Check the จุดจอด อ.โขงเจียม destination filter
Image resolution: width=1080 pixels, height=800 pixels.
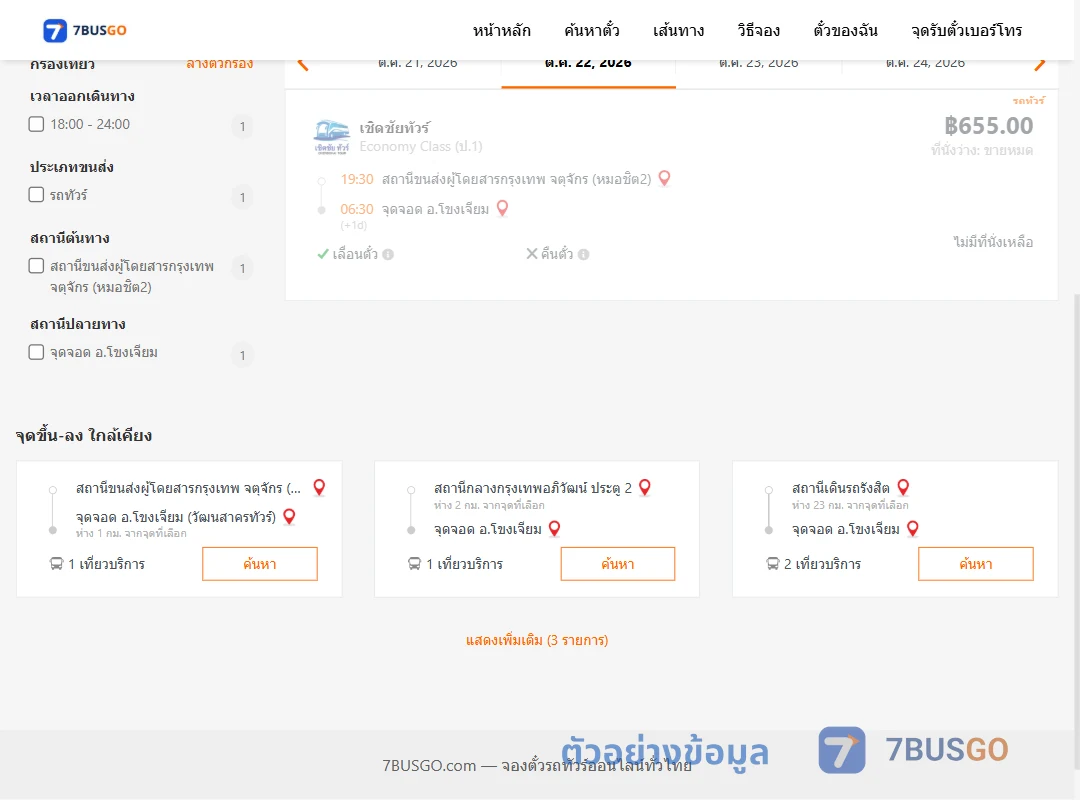pos(37,351)
